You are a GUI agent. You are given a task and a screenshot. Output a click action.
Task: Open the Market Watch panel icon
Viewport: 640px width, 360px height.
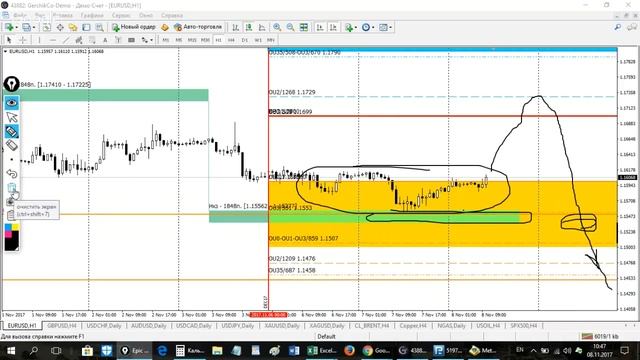click(47, 27)
